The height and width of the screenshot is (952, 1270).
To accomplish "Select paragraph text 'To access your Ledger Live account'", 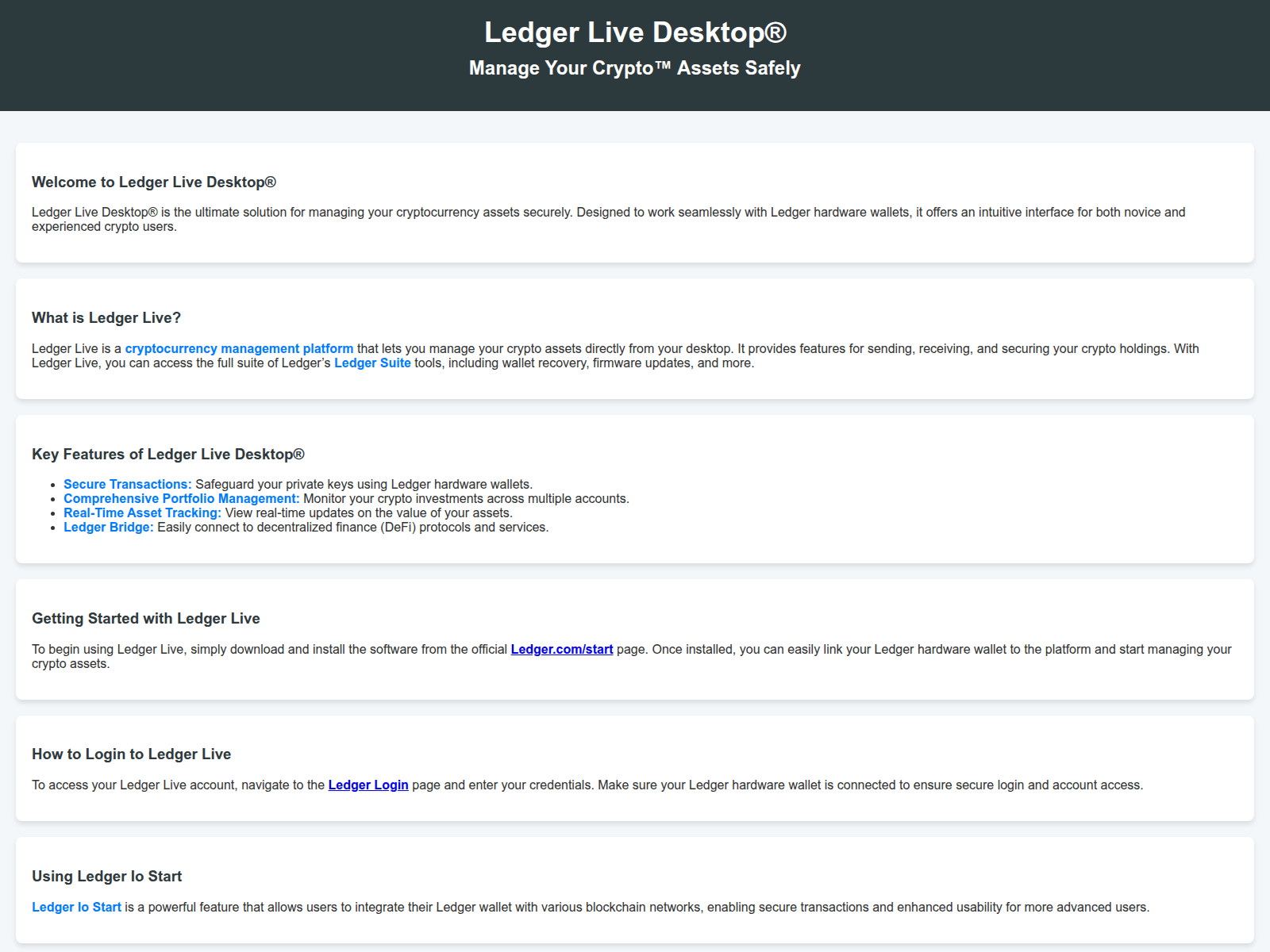I will pyautogui.click(x=133, y=785).
